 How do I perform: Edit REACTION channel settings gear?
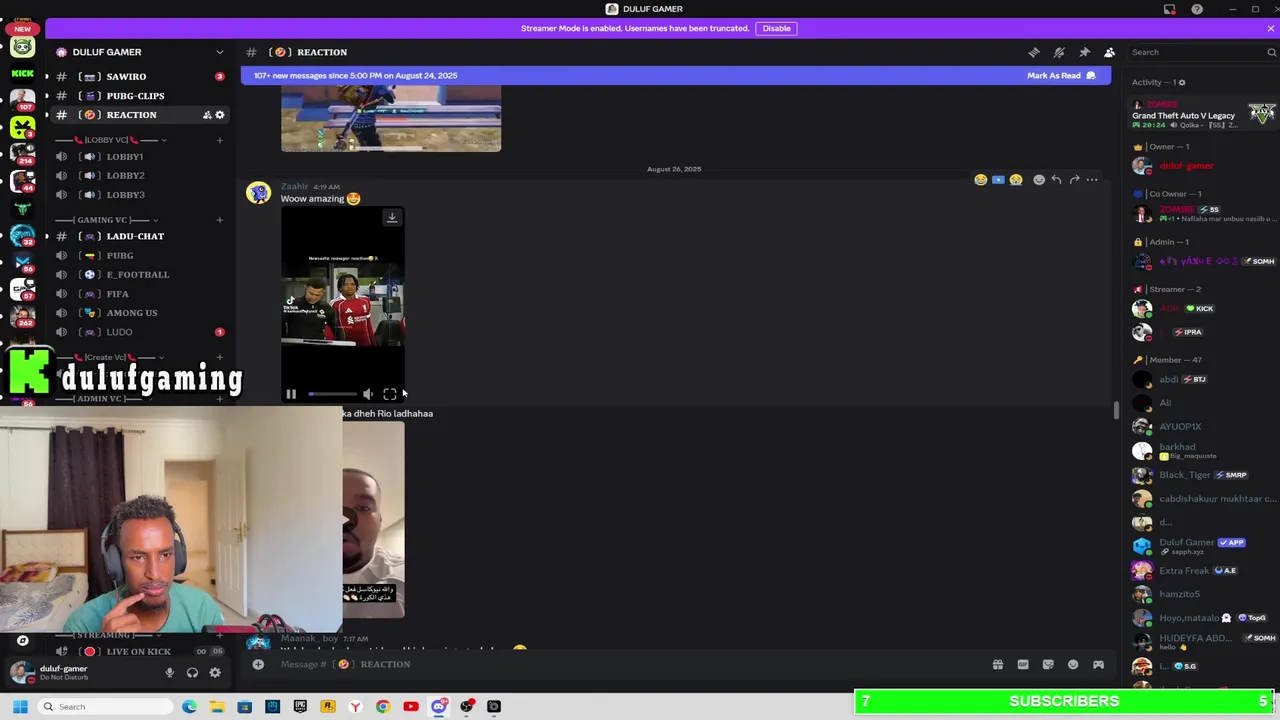tap(220, 115)
